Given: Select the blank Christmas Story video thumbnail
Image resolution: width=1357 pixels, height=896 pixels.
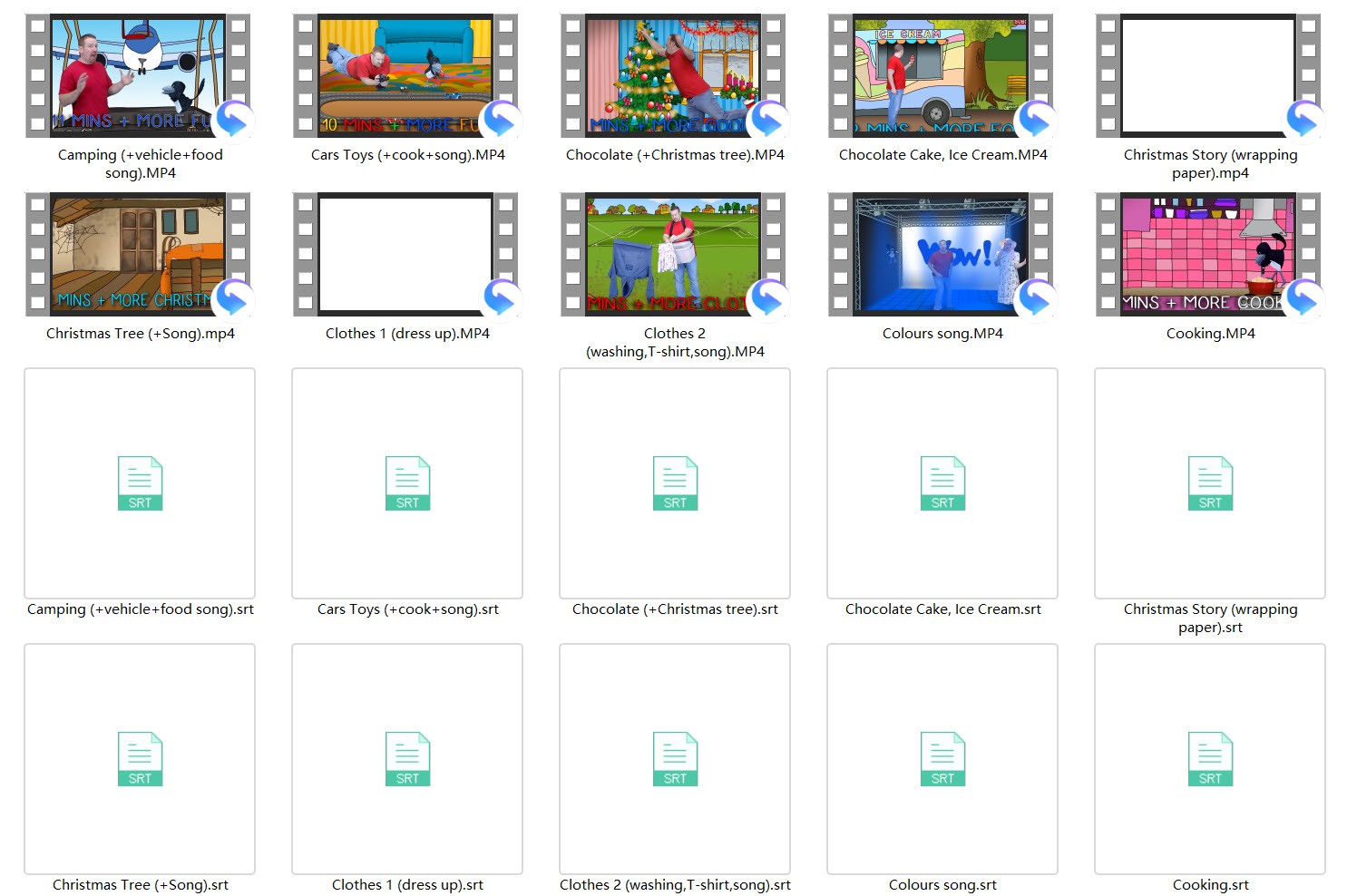Looking at the screenshot, I should point(1208,76).
